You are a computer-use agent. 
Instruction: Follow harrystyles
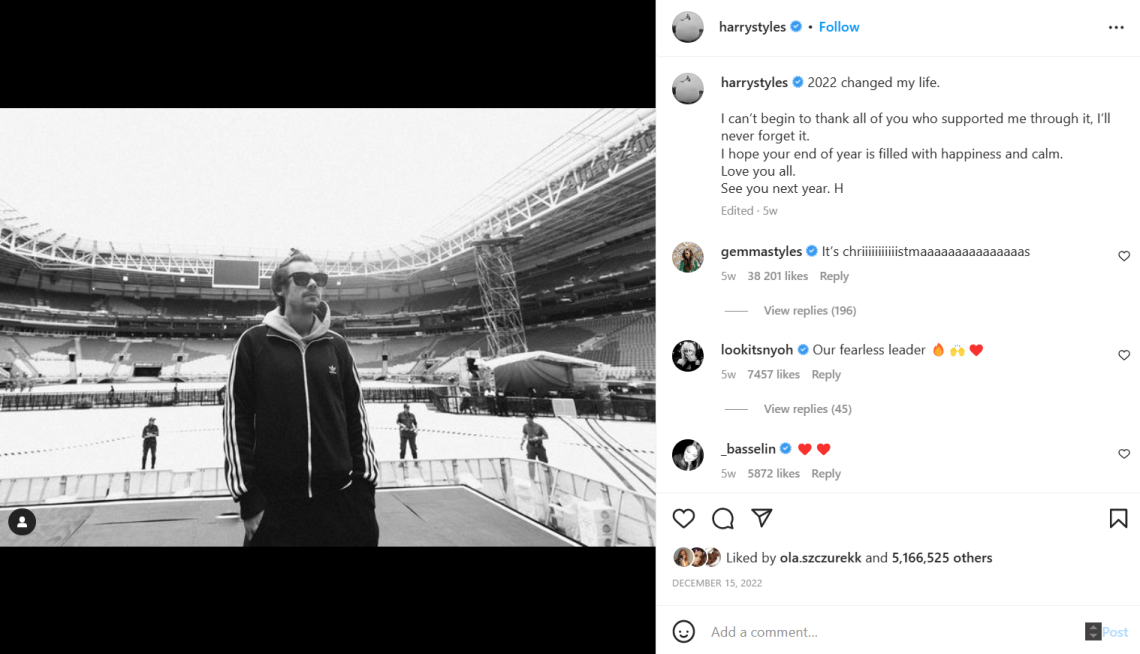[839, 27]
